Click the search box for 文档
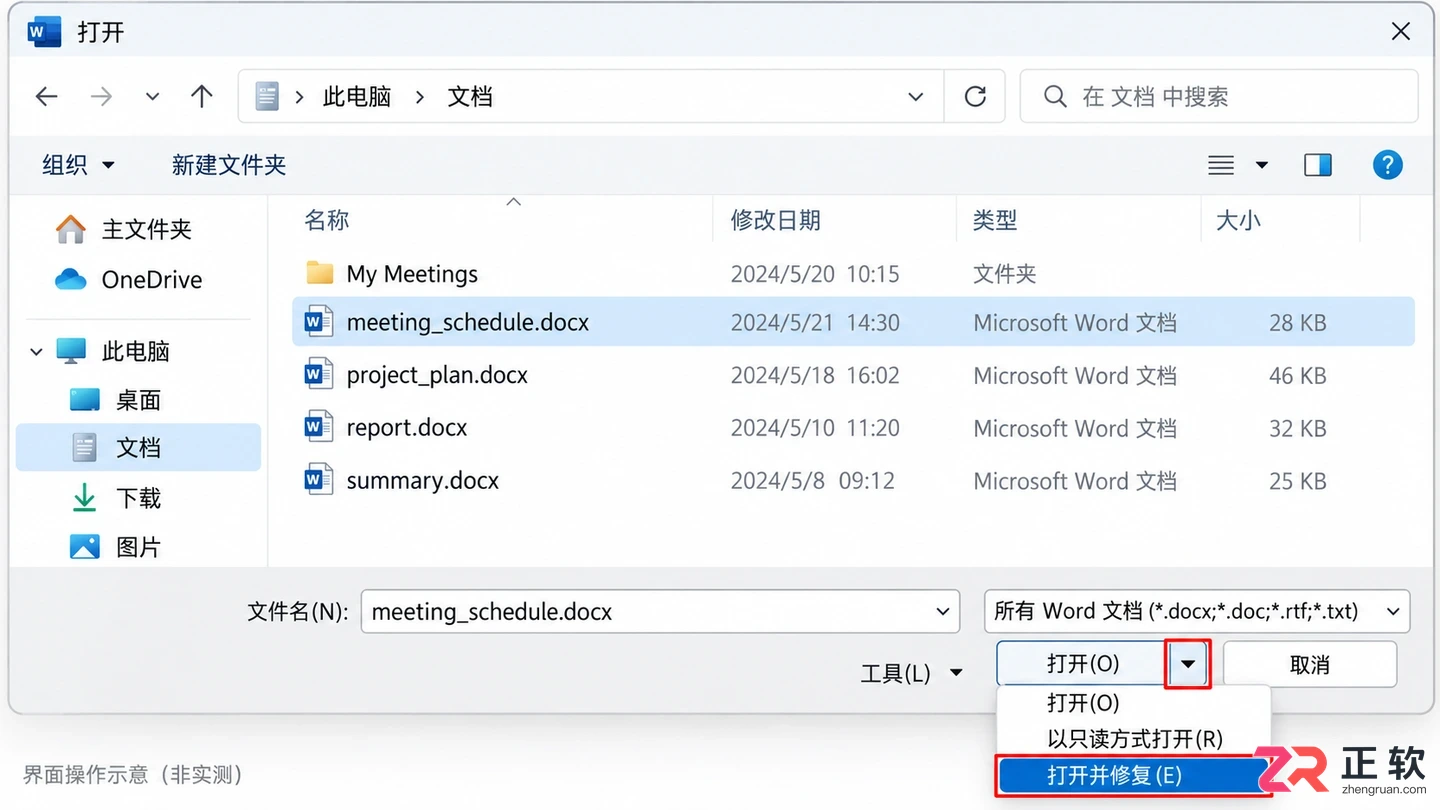The image size is (1440, 810). point(1219,96)
